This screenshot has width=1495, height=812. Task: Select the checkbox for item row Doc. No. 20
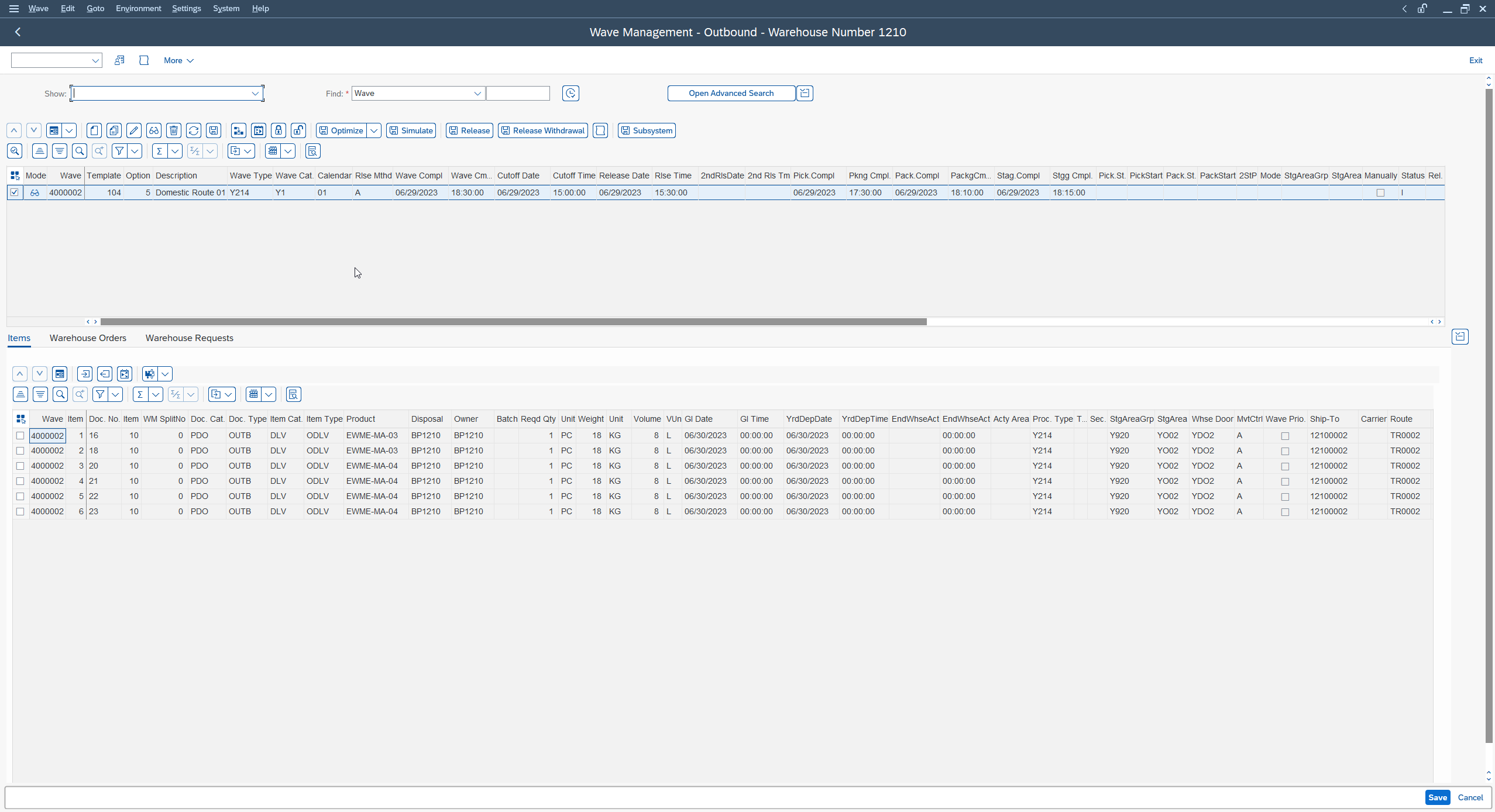(x=20, y=466)
